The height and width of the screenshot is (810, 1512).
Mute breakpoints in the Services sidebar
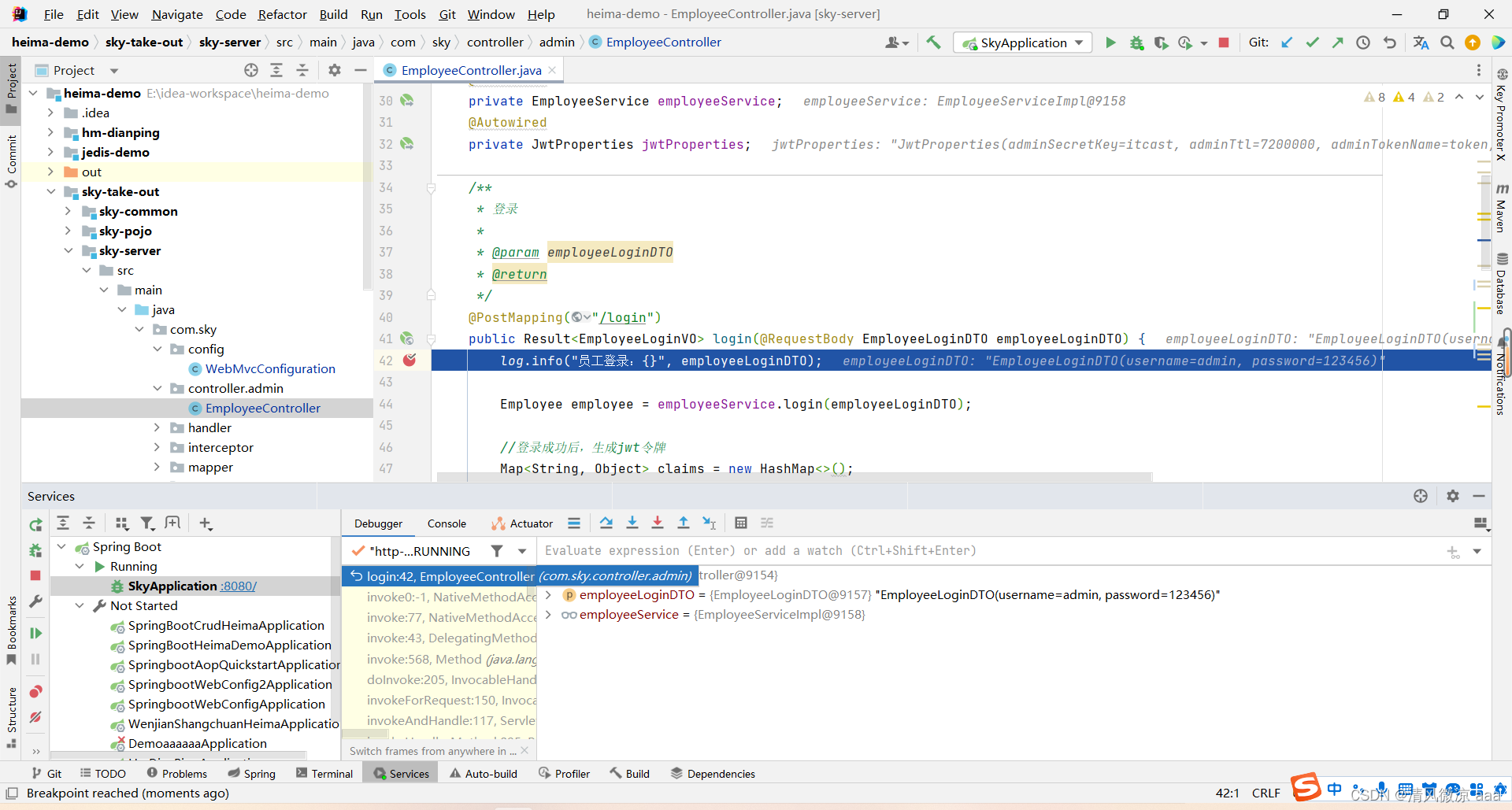click(x=35, y=717)
